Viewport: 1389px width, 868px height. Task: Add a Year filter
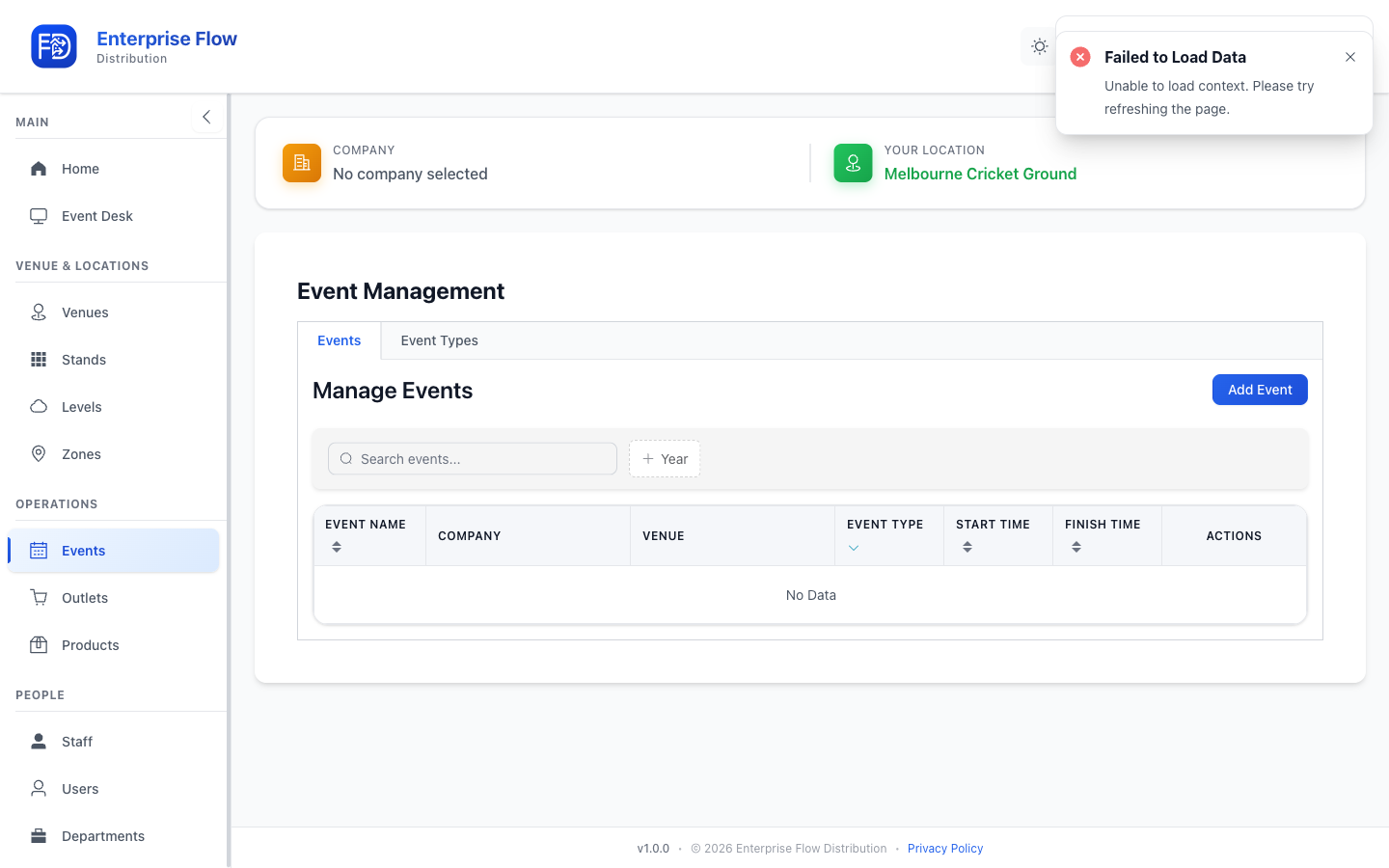[665, 459]
